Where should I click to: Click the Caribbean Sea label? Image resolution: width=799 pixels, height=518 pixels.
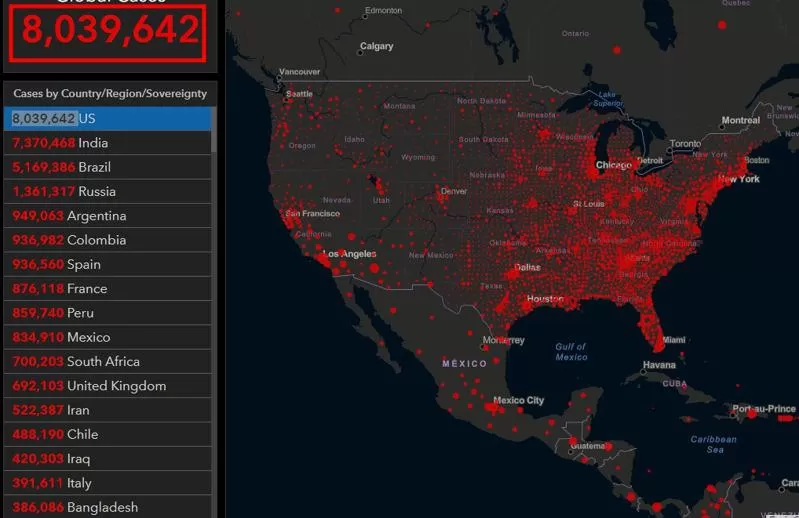click(713, 444)
